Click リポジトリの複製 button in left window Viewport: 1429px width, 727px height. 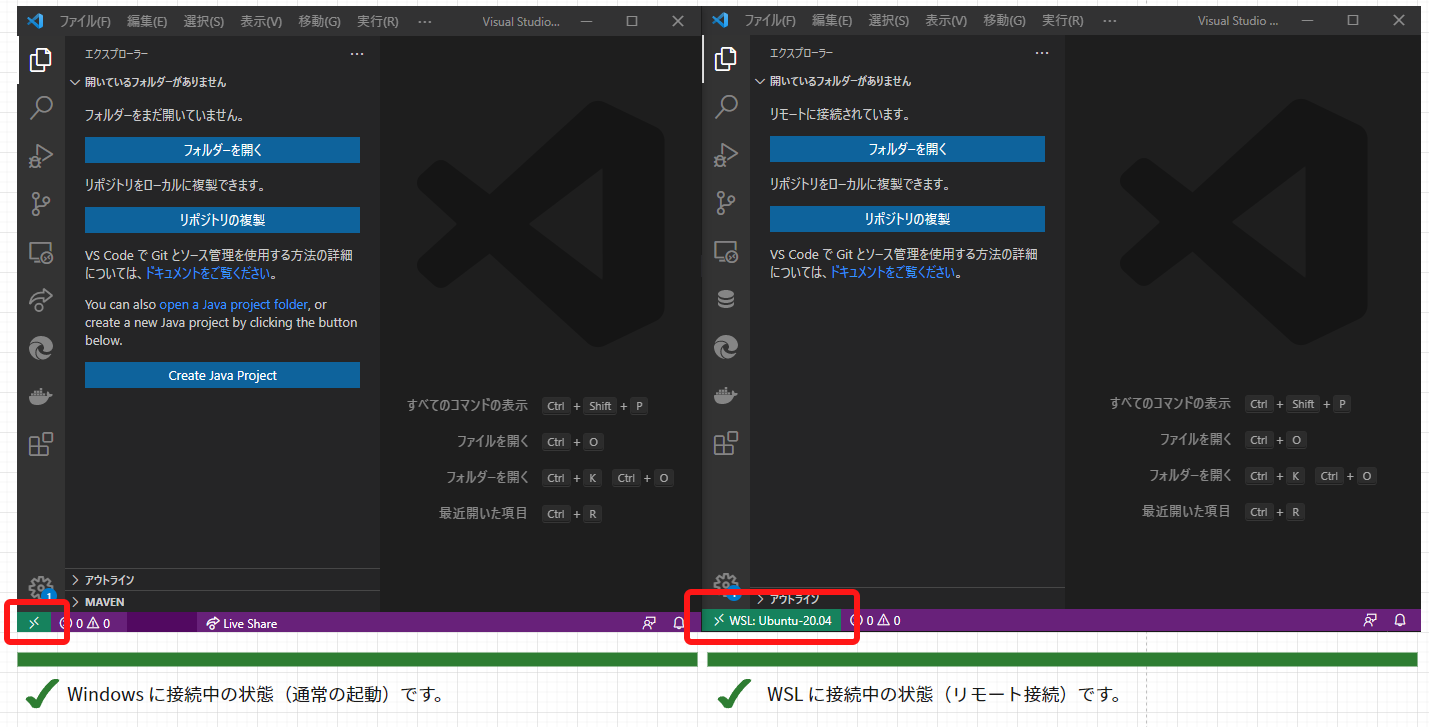(222, 220)
